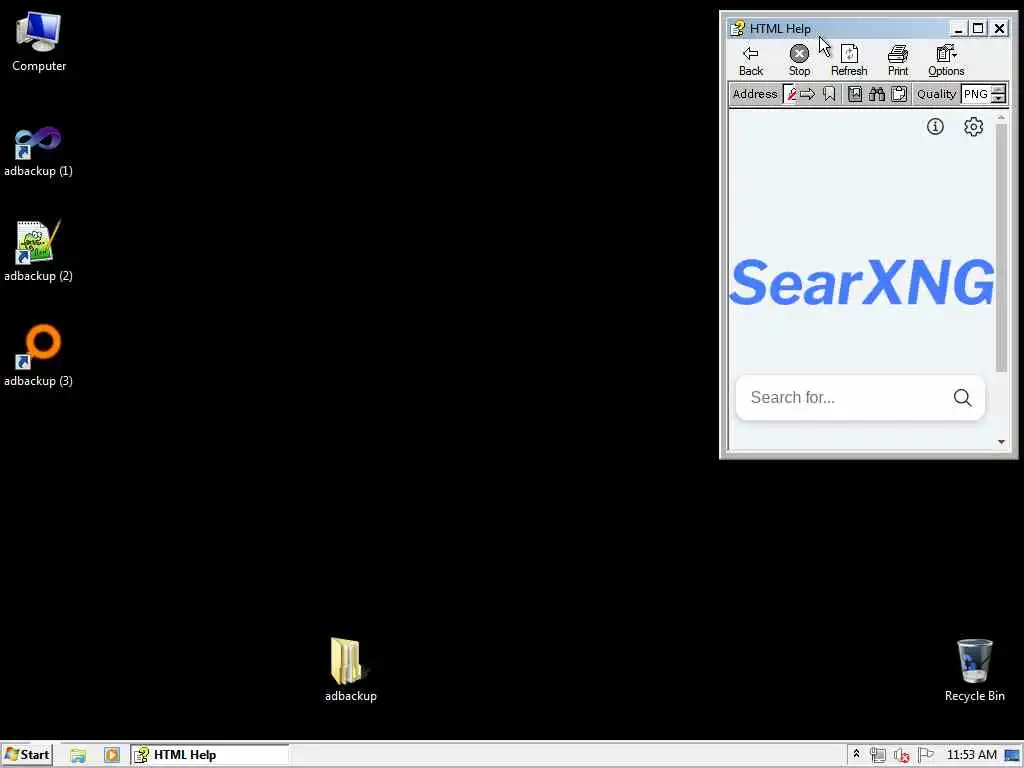
Task: Click the clipboard paste icon in address bar
Action: tap(899, 94)
